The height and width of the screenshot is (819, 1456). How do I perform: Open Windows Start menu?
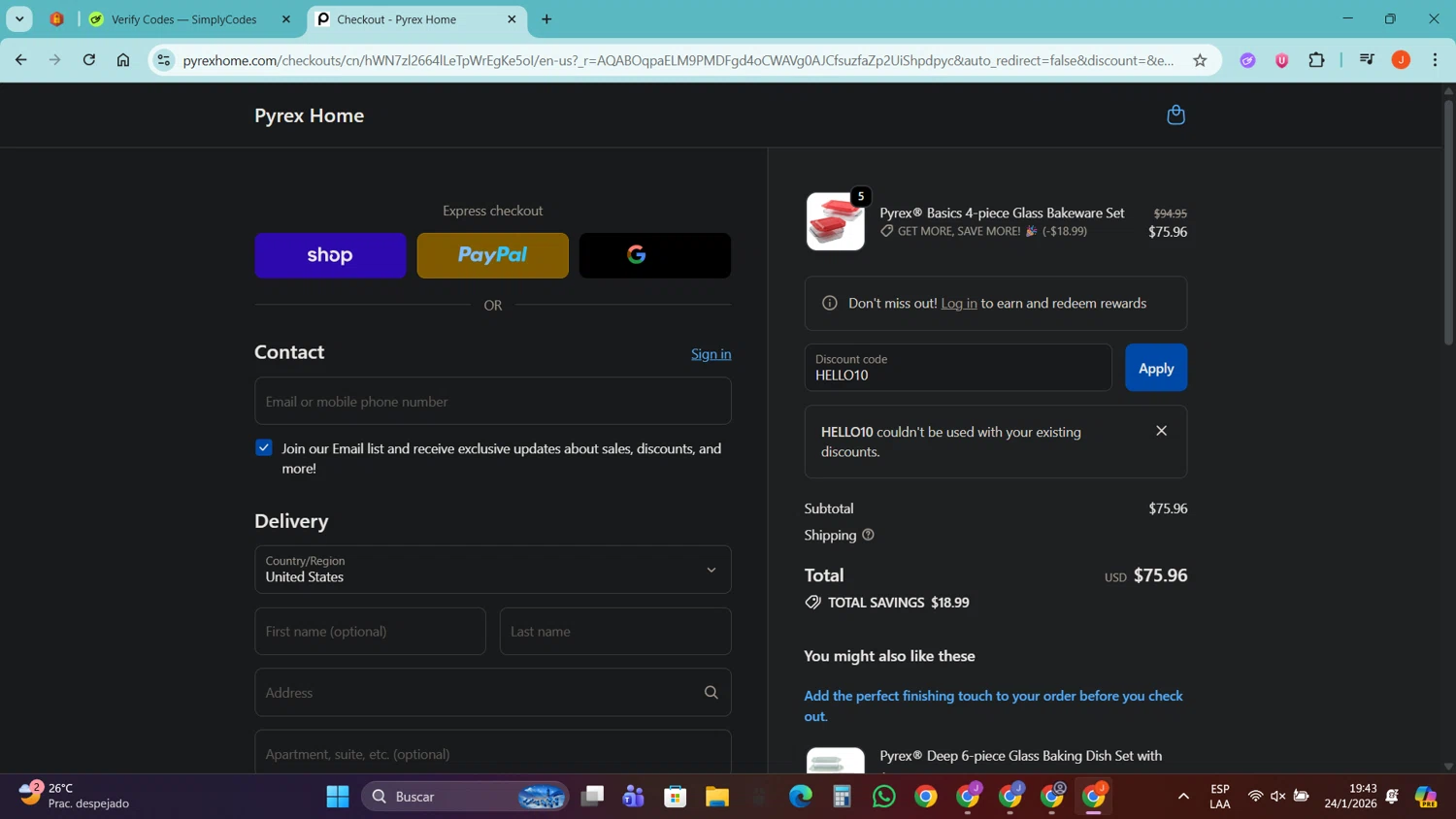pyautogui.click(x=338, y=797)
